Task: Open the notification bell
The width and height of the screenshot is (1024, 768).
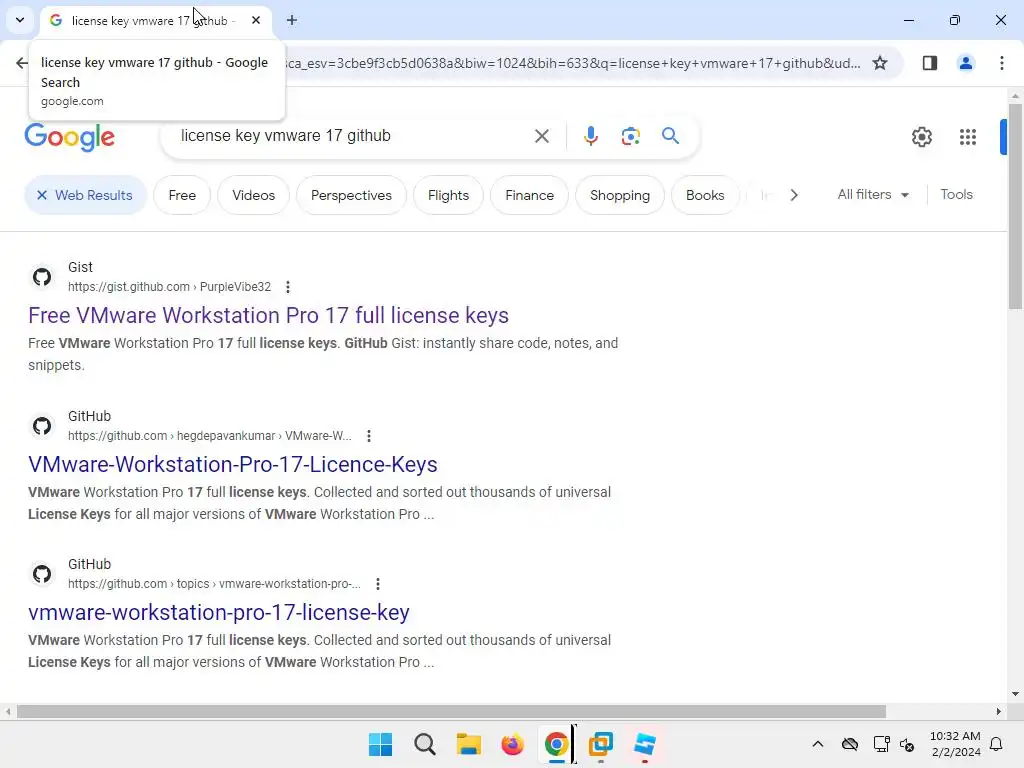Action: pos(996,744)
